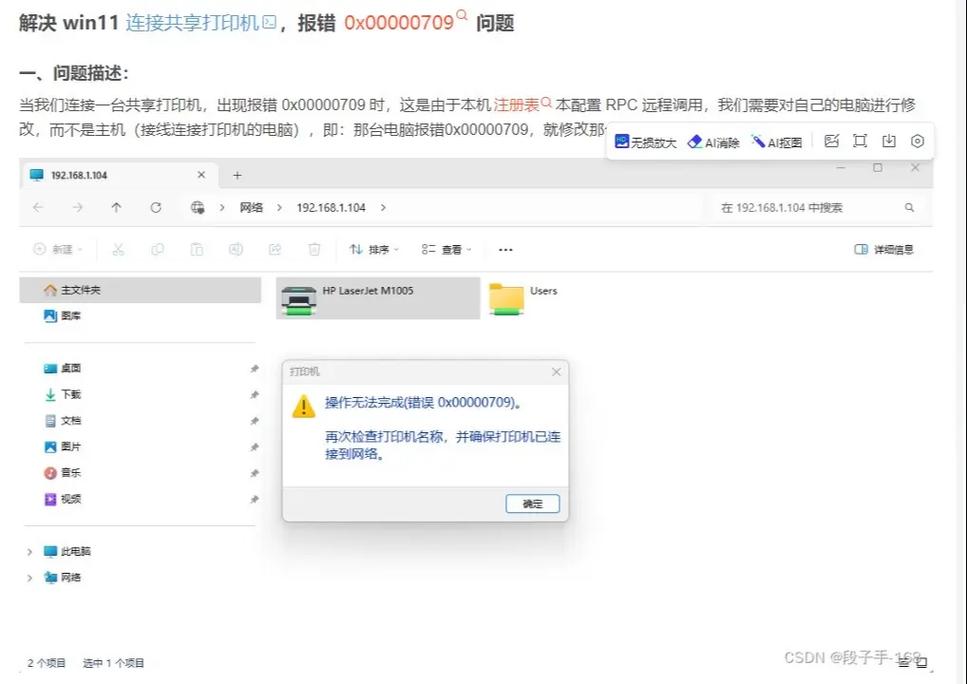The width and height of the screenshot is (967, 684).
Task: Open the 排序 sort dropdown
Action: click(374, 249)
